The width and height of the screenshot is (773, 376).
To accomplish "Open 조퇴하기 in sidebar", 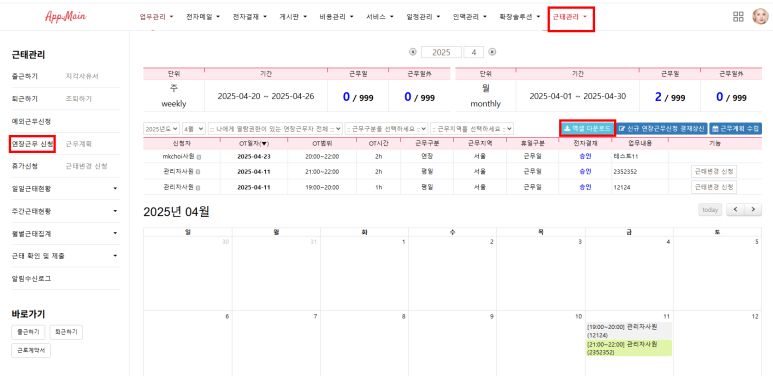I will tap(79, 99).
